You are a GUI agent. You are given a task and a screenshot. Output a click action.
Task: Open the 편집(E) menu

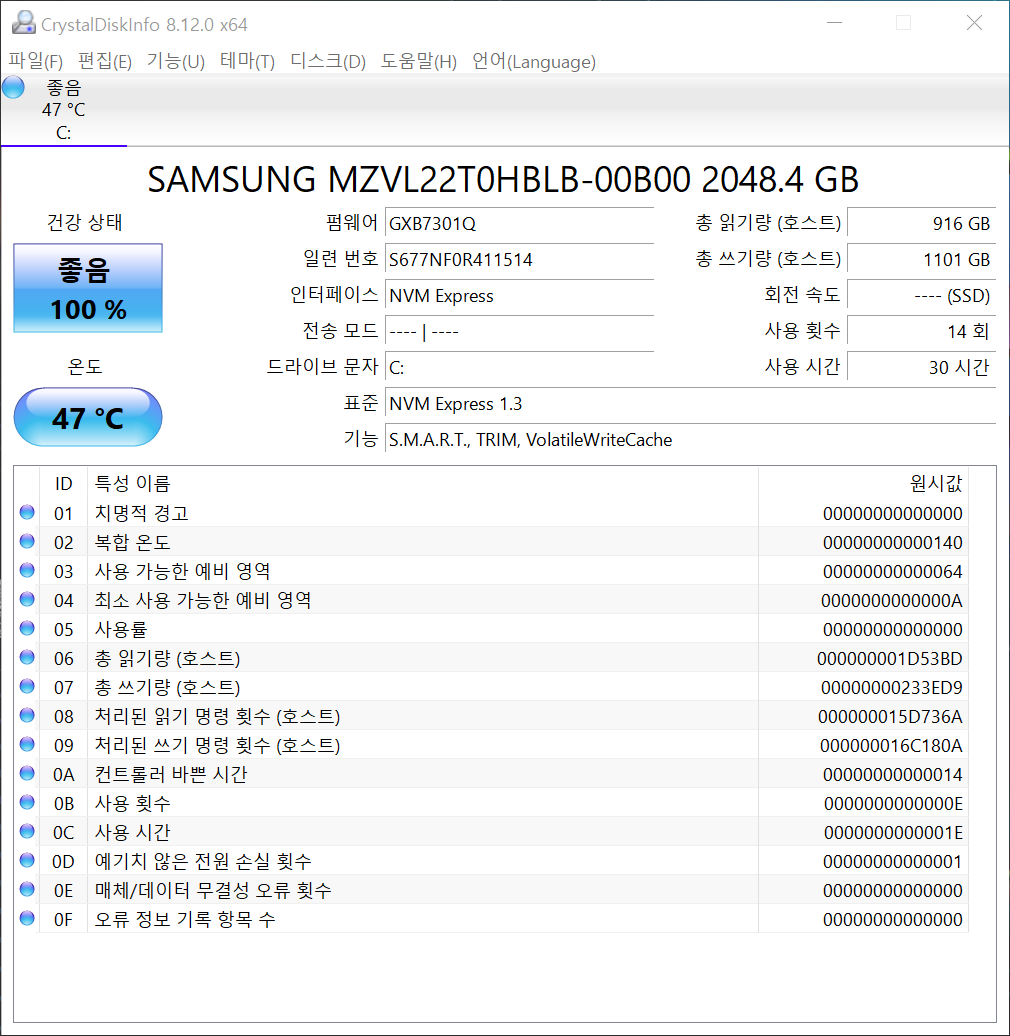click(x=105, y=61)
